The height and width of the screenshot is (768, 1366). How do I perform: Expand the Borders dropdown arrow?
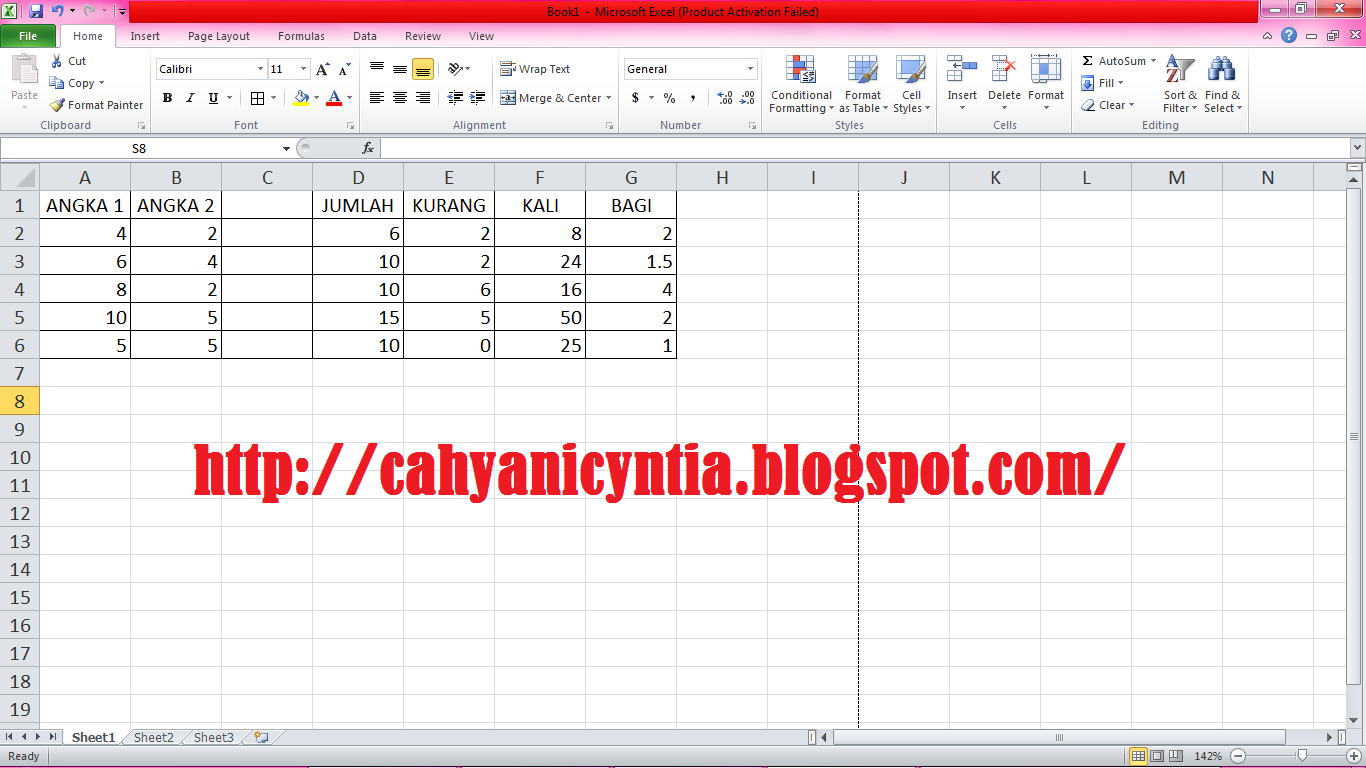pyautogui.click(x=272, y=98)
